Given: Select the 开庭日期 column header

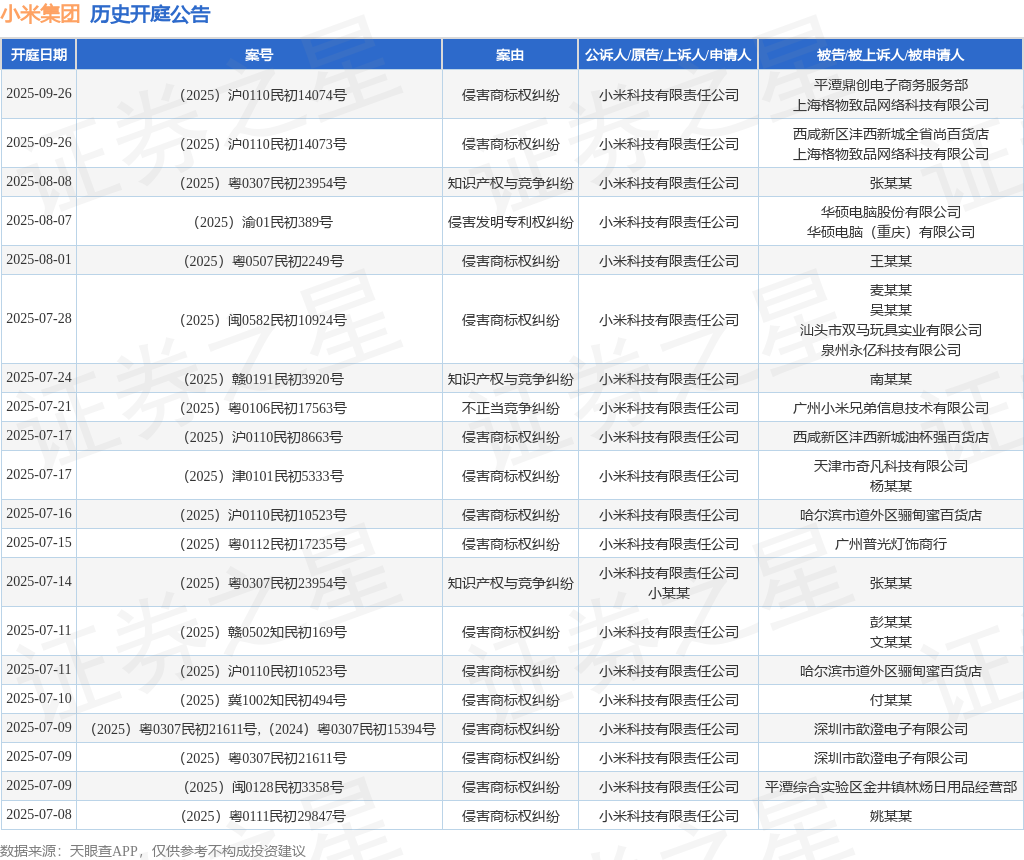Looking at the screenshot, I should 39,55.
